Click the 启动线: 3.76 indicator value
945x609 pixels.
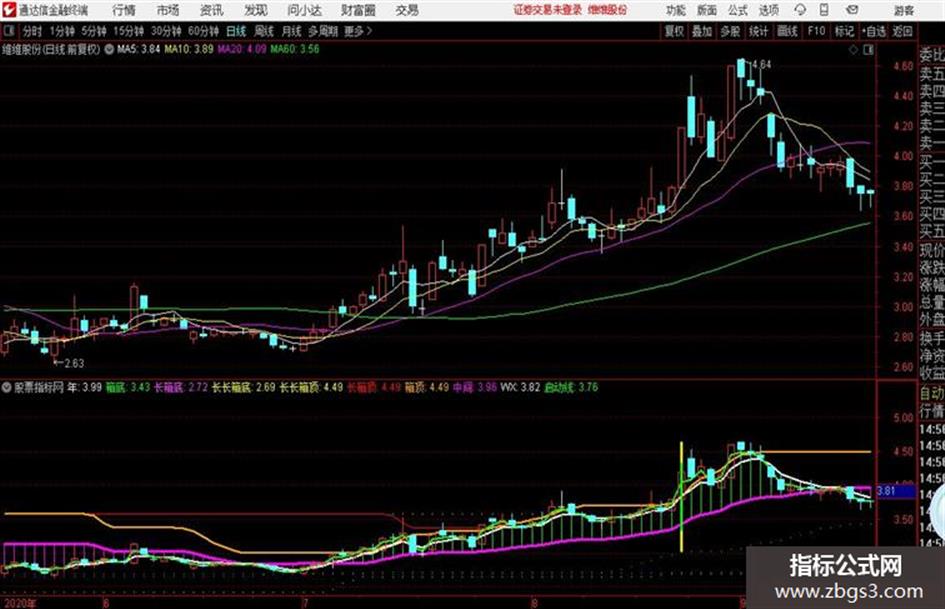click(x=571, y=387)
